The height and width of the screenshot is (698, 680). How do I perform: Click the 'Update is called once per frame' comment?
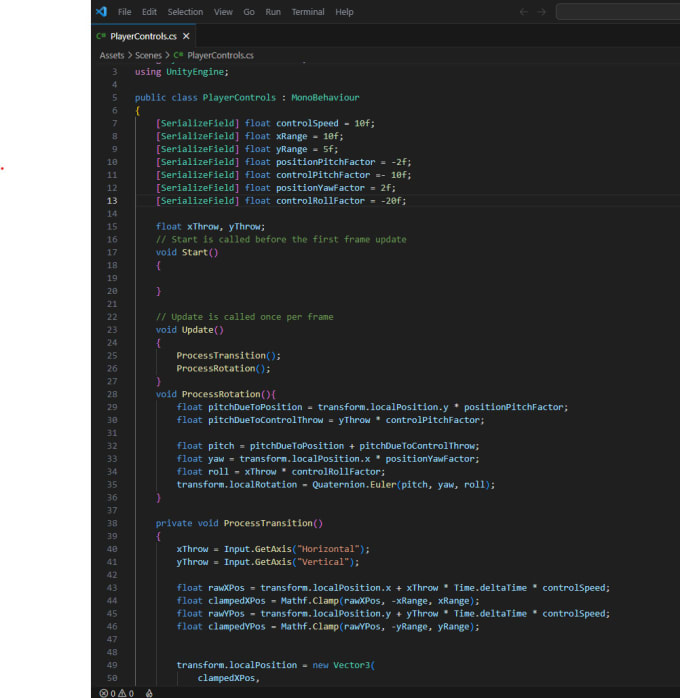pos(244,317)
